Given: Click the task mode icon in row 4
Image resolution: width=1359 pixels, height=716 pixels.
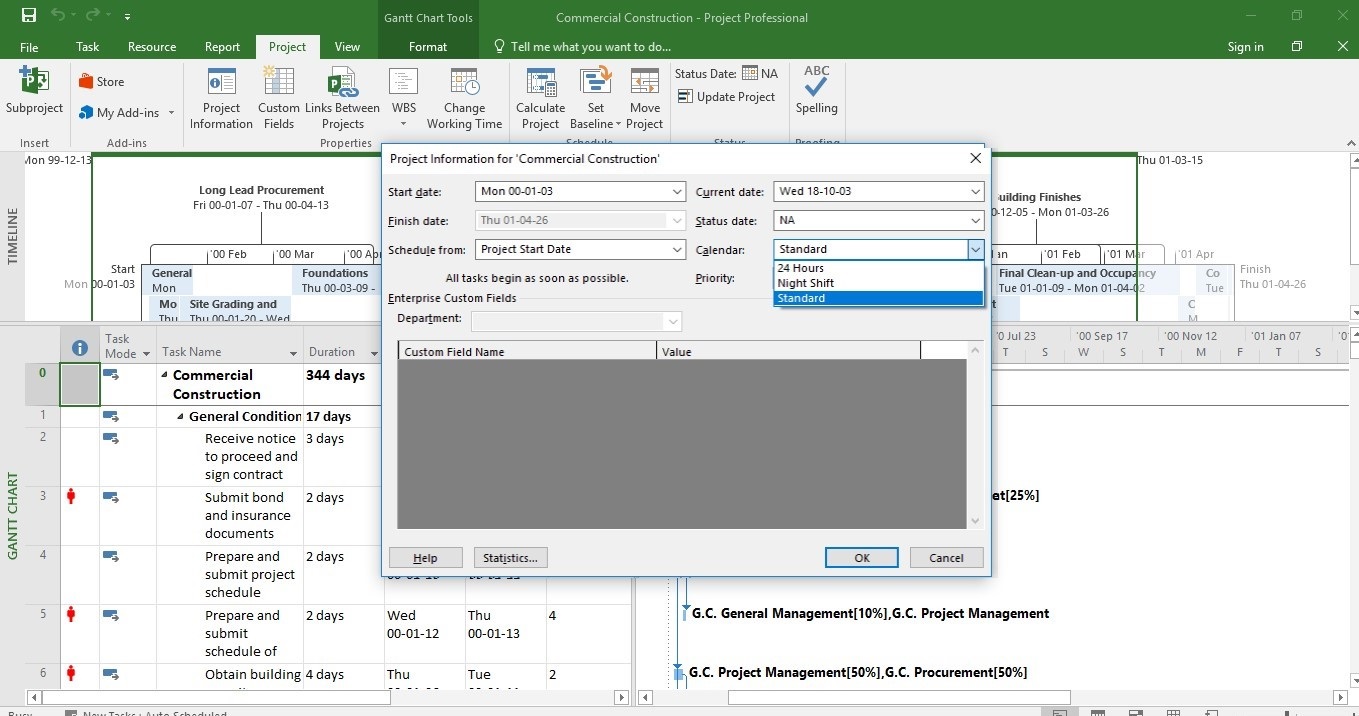Looking at the screenshot, I should (111, 556).
